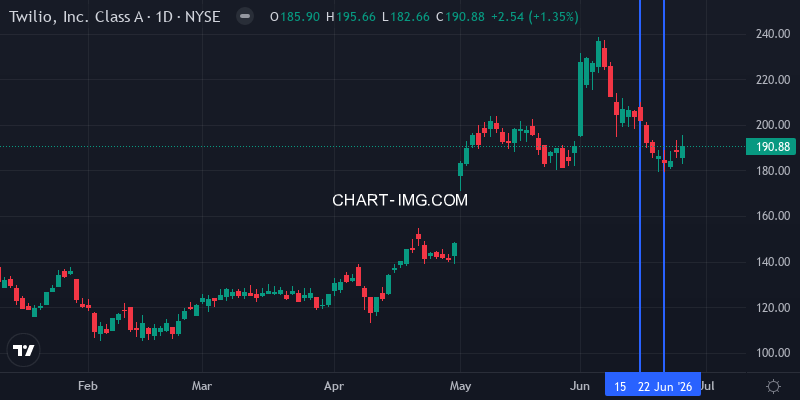Click the L182.66 low value
This screenshot has width=800, height=400.
coord(406,17)
